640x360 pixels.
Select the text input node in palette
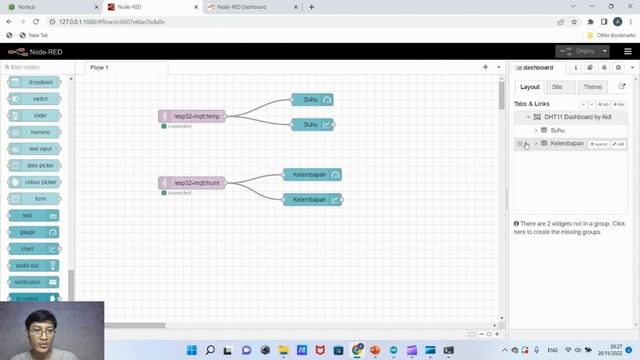click(x=34, y=149)
